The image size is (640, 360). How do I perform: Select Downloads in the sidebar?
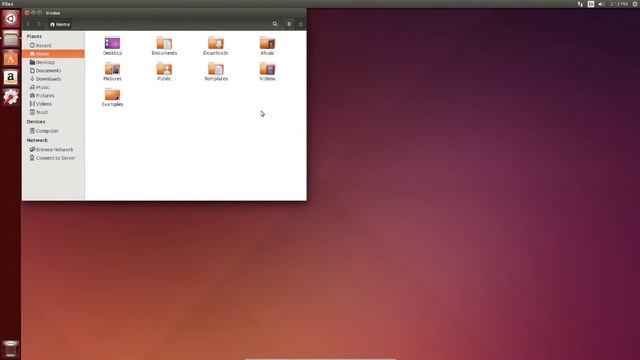click(x=53, y=79)
